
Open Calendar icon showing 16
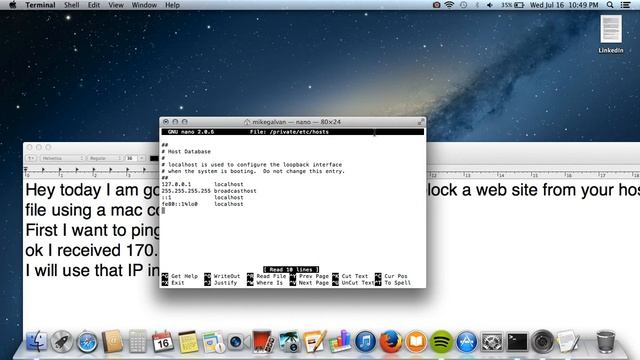162,341
